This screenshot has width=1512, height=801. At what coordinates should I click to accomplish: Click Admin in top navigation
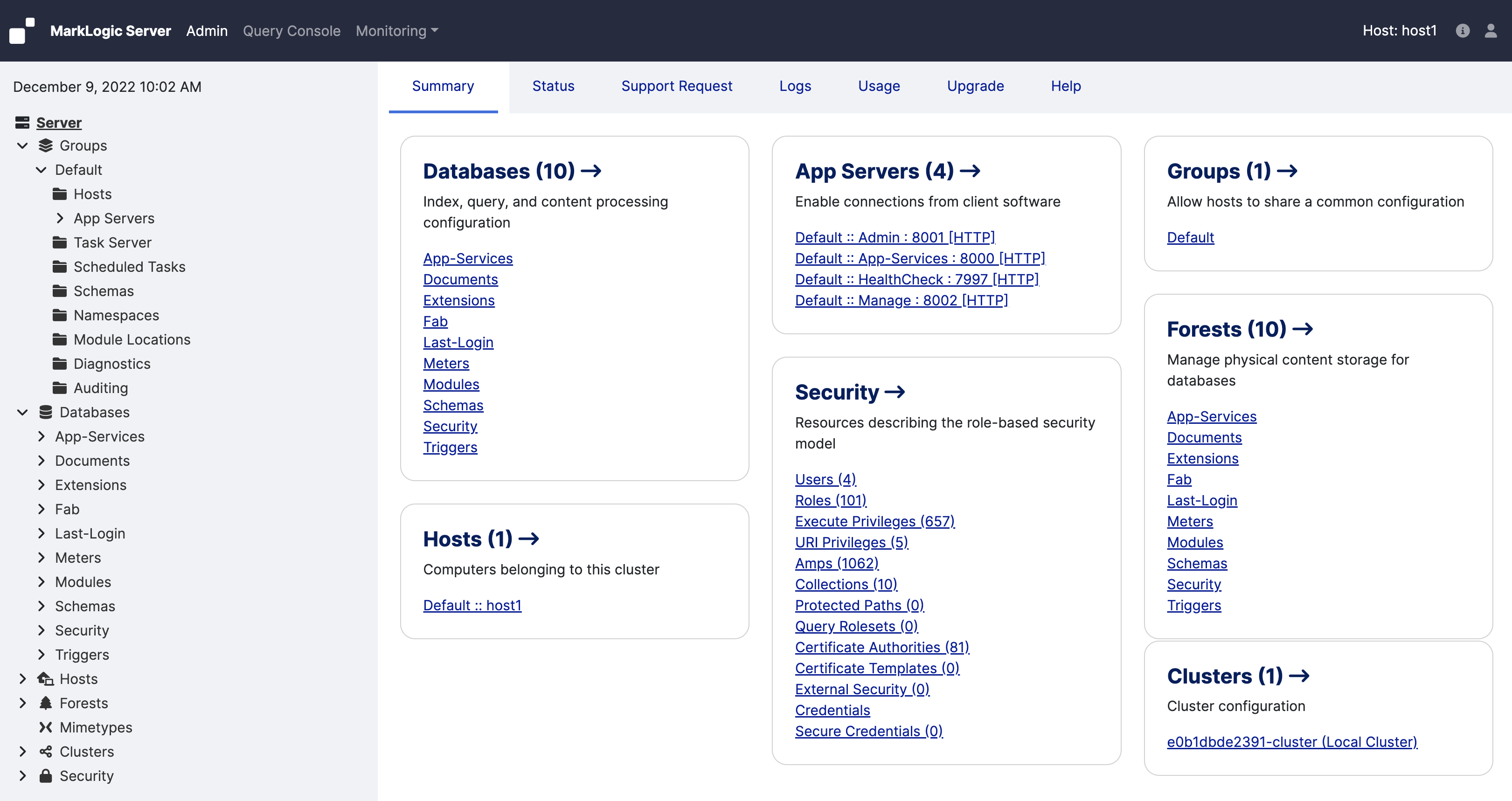tap(207, 30)
